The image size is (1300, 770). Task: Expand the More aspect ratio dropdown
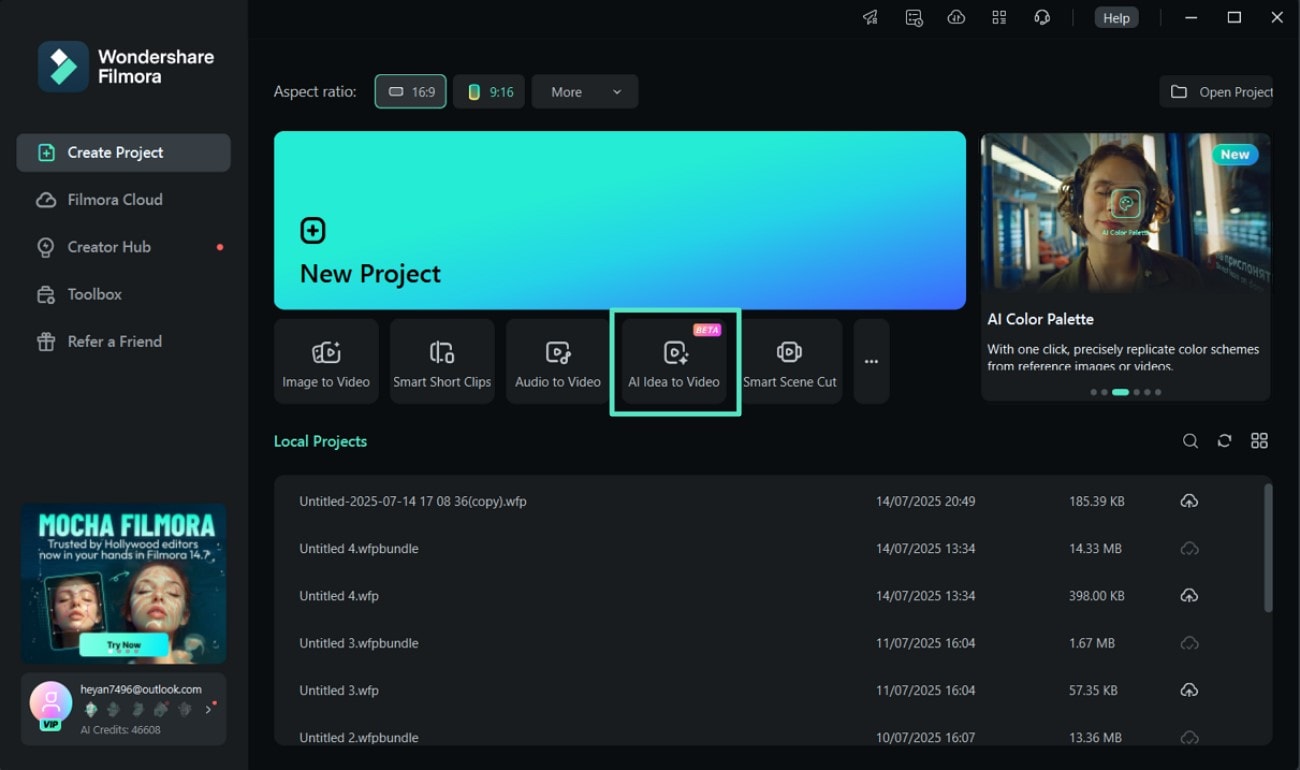[x=585, y=92]
